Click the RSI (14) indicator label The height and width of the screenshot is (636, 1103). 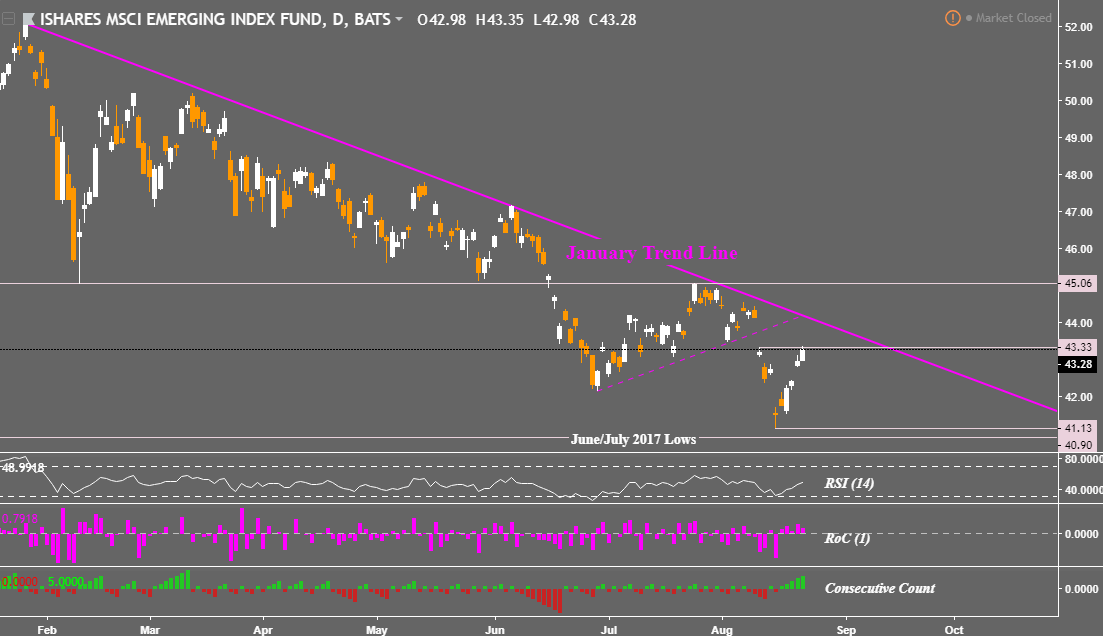[849, 483]
